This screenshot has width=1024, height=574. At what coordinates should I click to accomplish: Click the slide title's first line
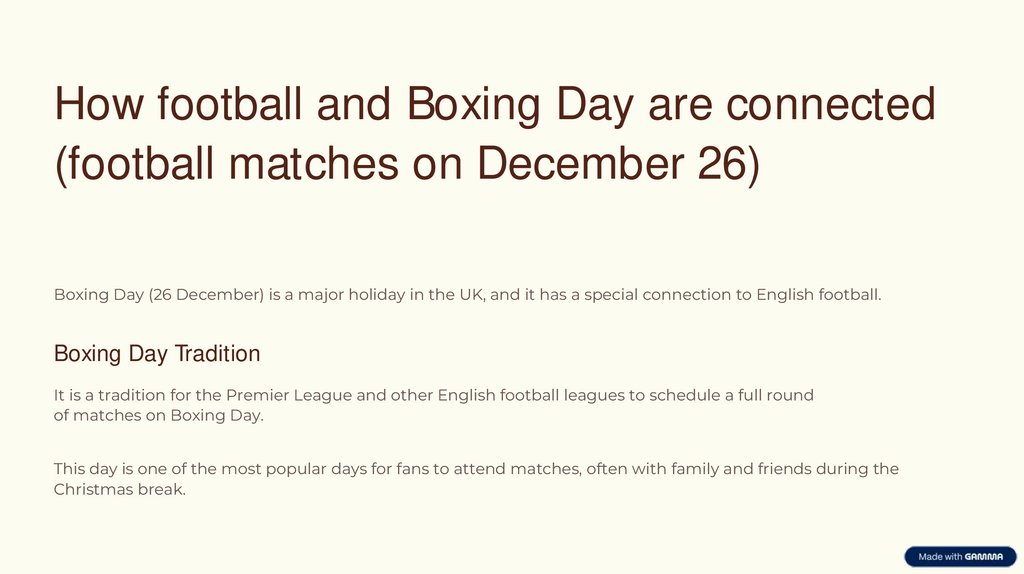(x=494, y=105)
